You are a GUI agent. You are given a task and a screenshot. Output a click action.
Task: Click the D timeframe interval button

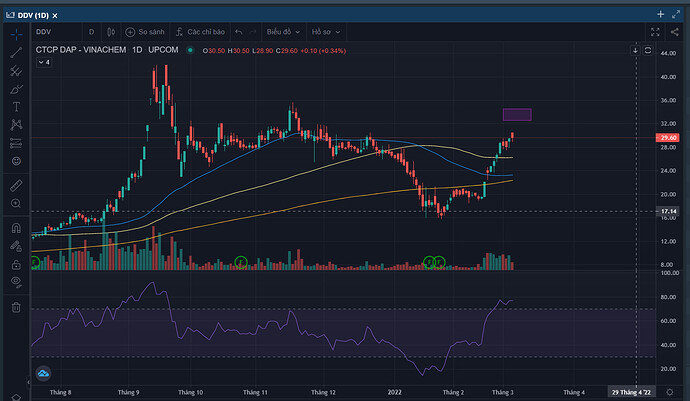click(92, 31)
